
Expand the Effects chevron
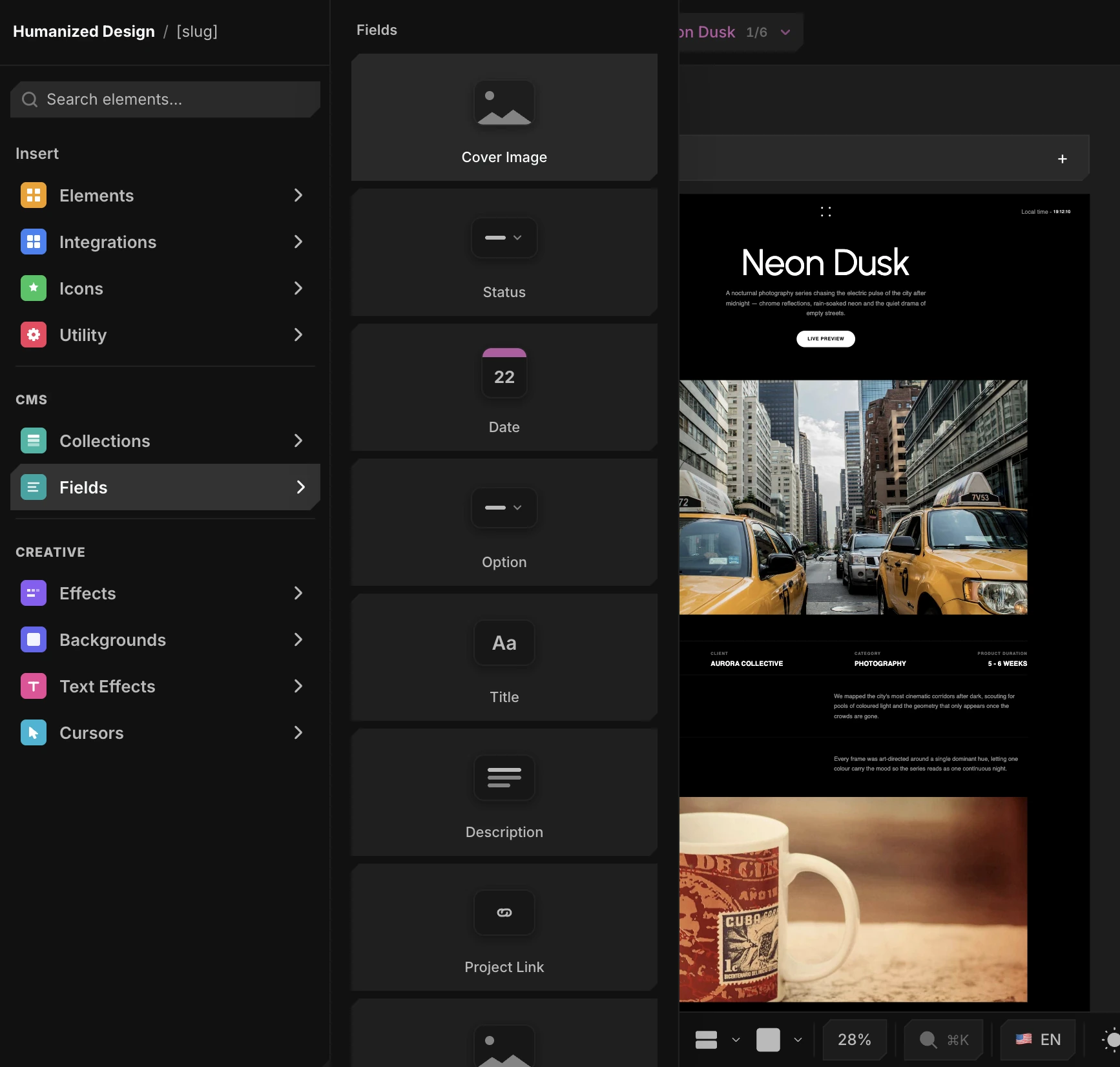(x=298, y=593)
